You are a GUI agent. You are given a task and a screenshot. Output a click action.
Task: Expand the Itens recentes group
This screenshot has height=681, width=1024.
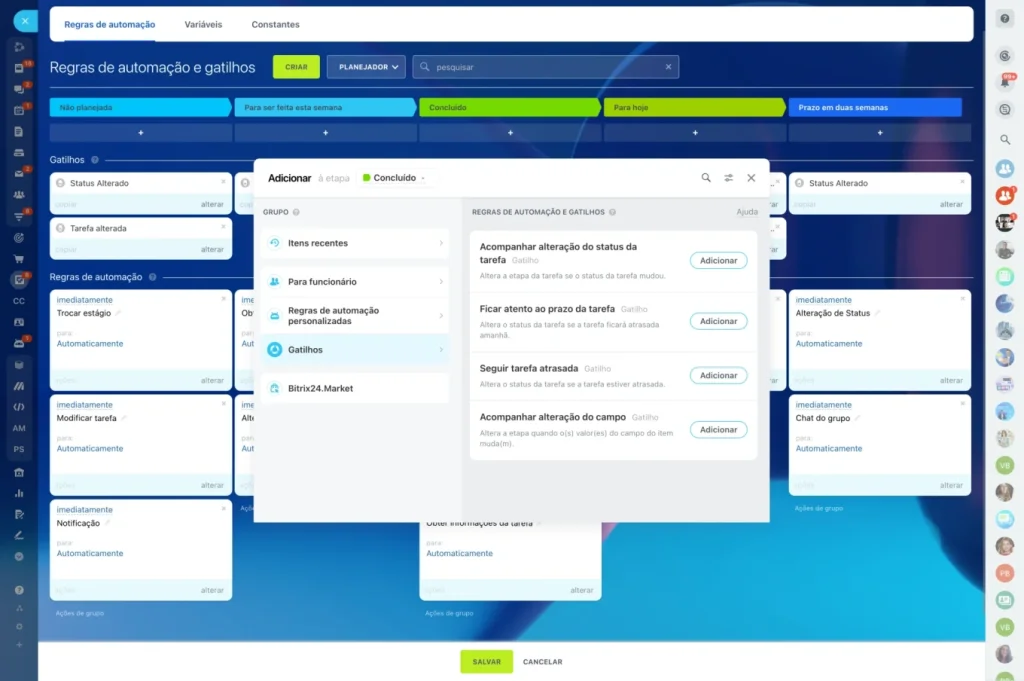click(x=355, y=243)
